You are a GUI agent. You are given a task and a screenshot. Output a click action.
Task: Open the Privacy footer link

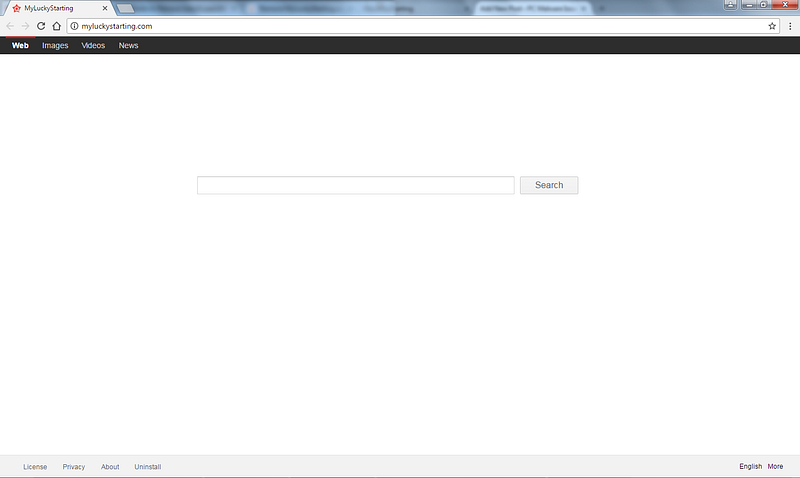73,467
